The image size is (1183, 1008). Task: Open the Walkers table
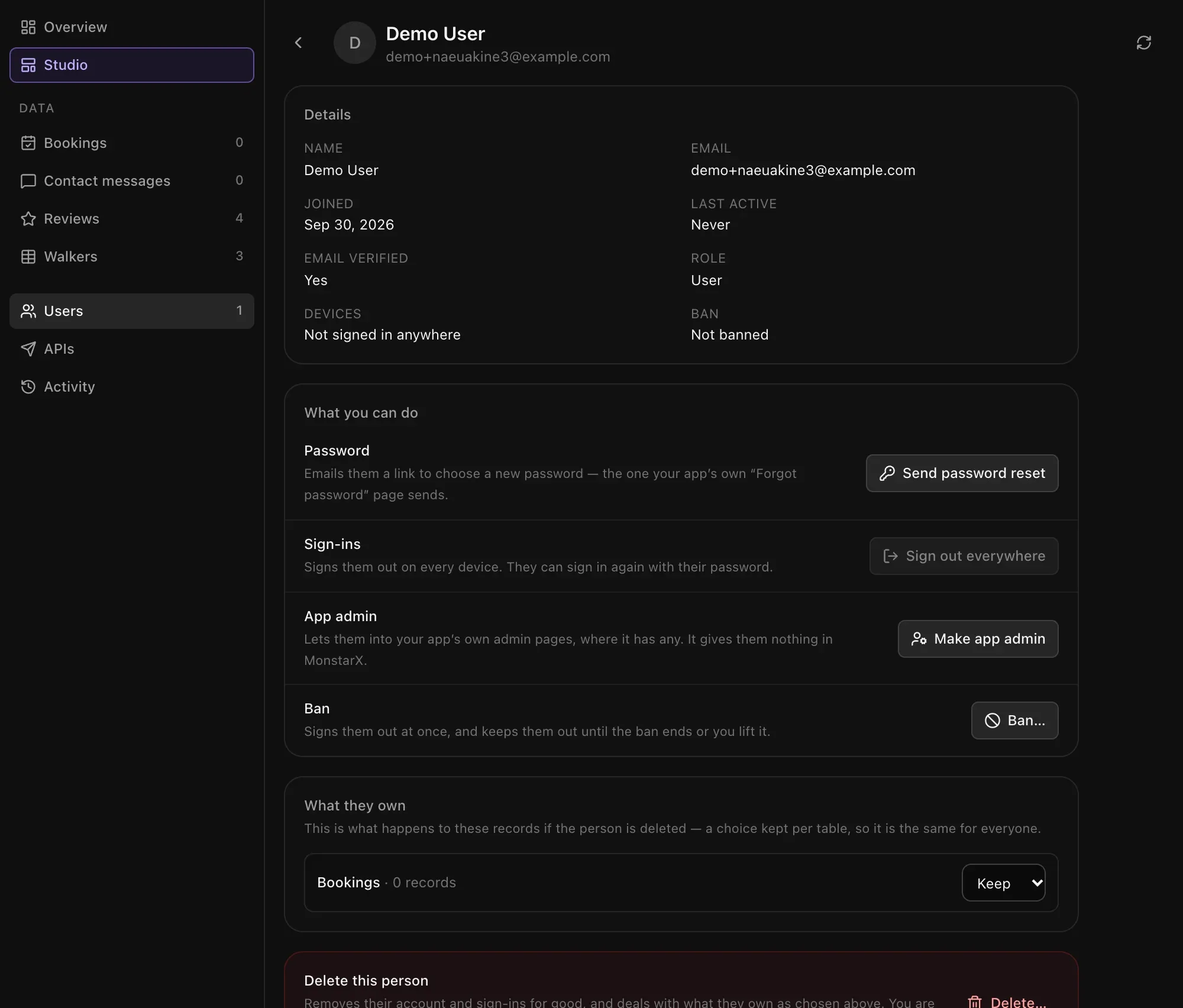point(131,256)
